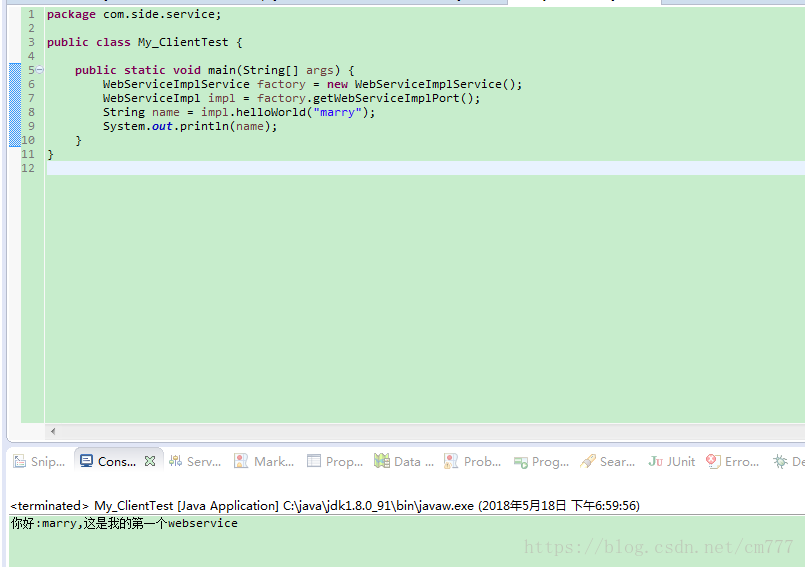Click the Debug bug icon
805x567 pixels.
coord(780,461)
